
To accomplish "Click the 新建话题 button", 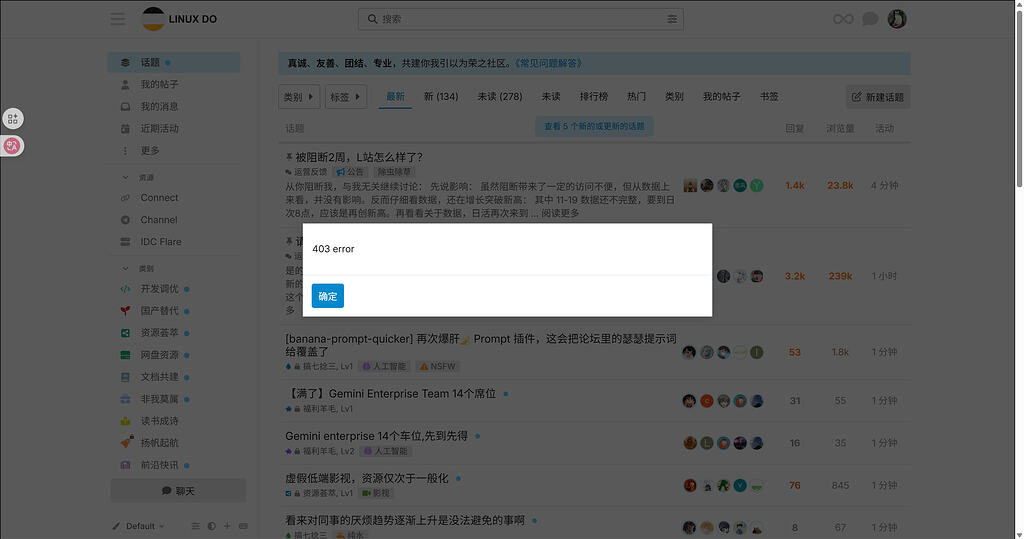I will tap(878, 97).
